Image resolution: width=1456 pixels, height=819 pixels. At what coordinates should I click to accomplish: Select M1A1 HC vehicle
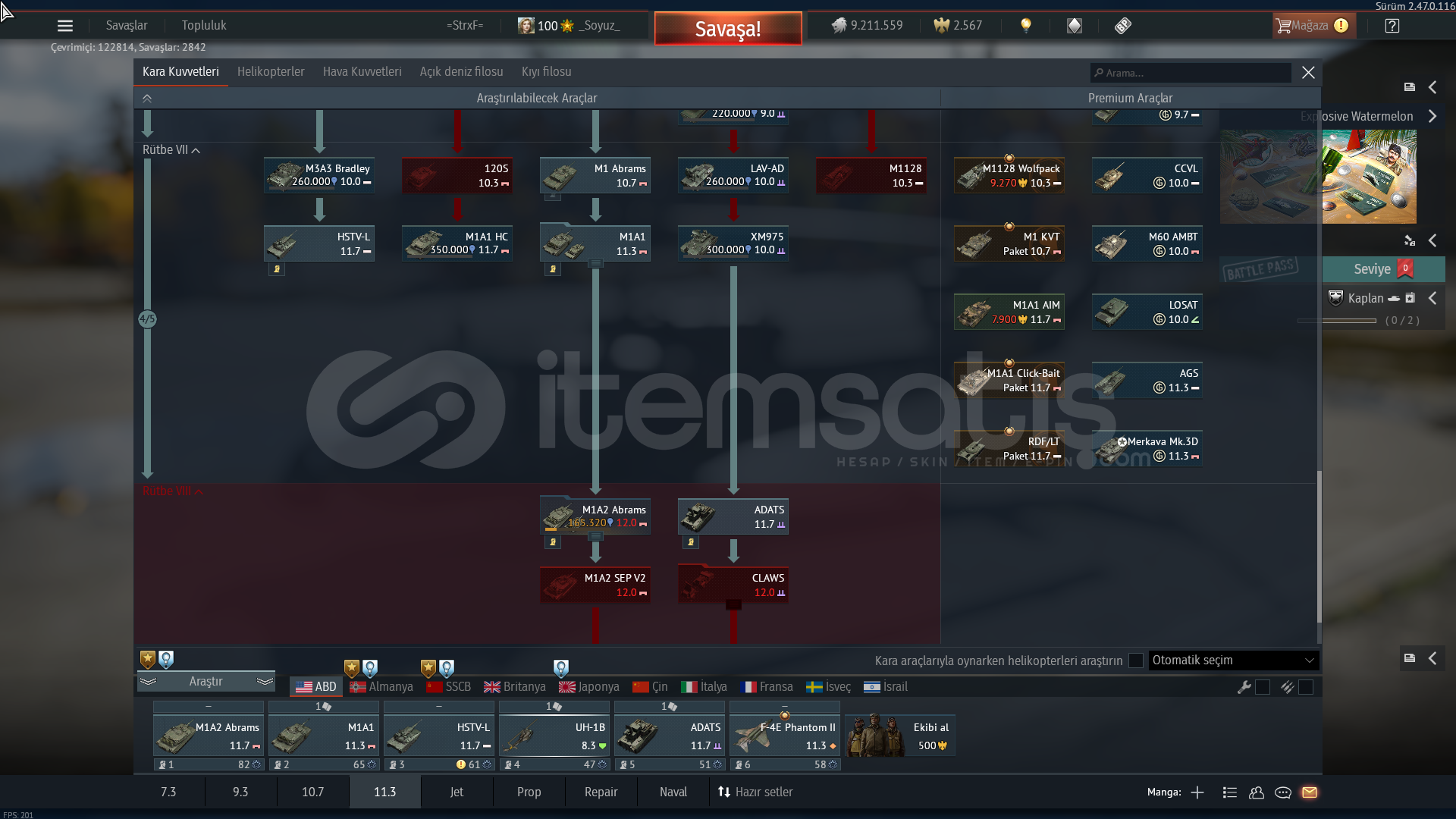tap(457, 243)
